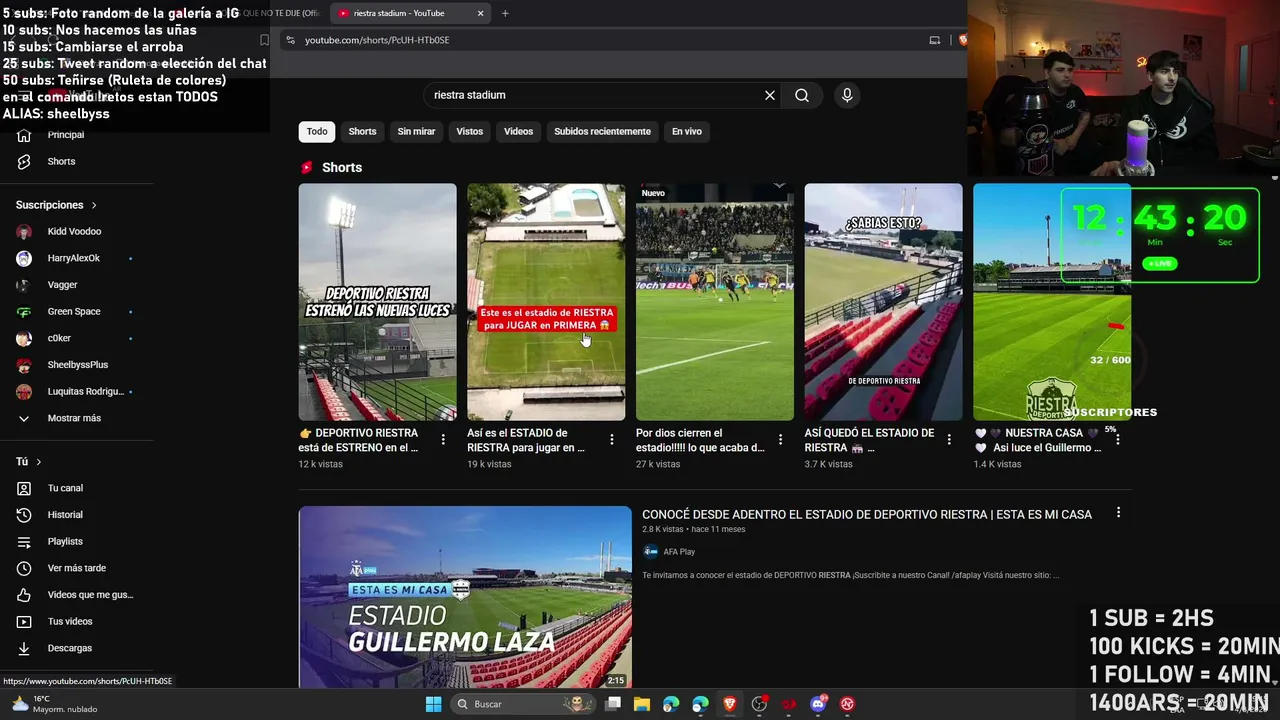Open options for 'Por dios cierren el estadio' short

pyautogui.click(x=780, y=439)
